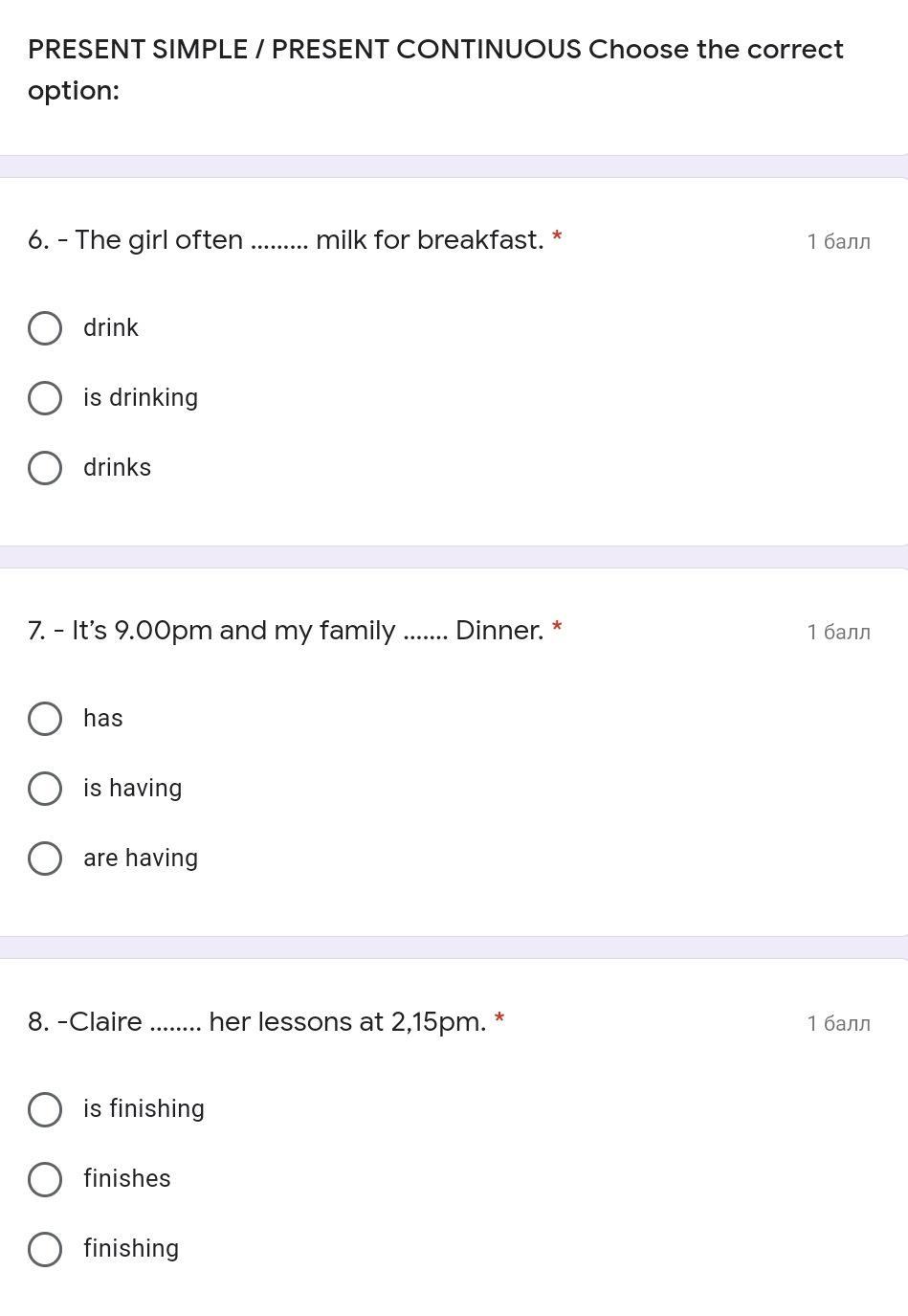Viewport: 908px width, 1316px height.
Task: Click question 7 text about family dinner
Action: [285, 630]
